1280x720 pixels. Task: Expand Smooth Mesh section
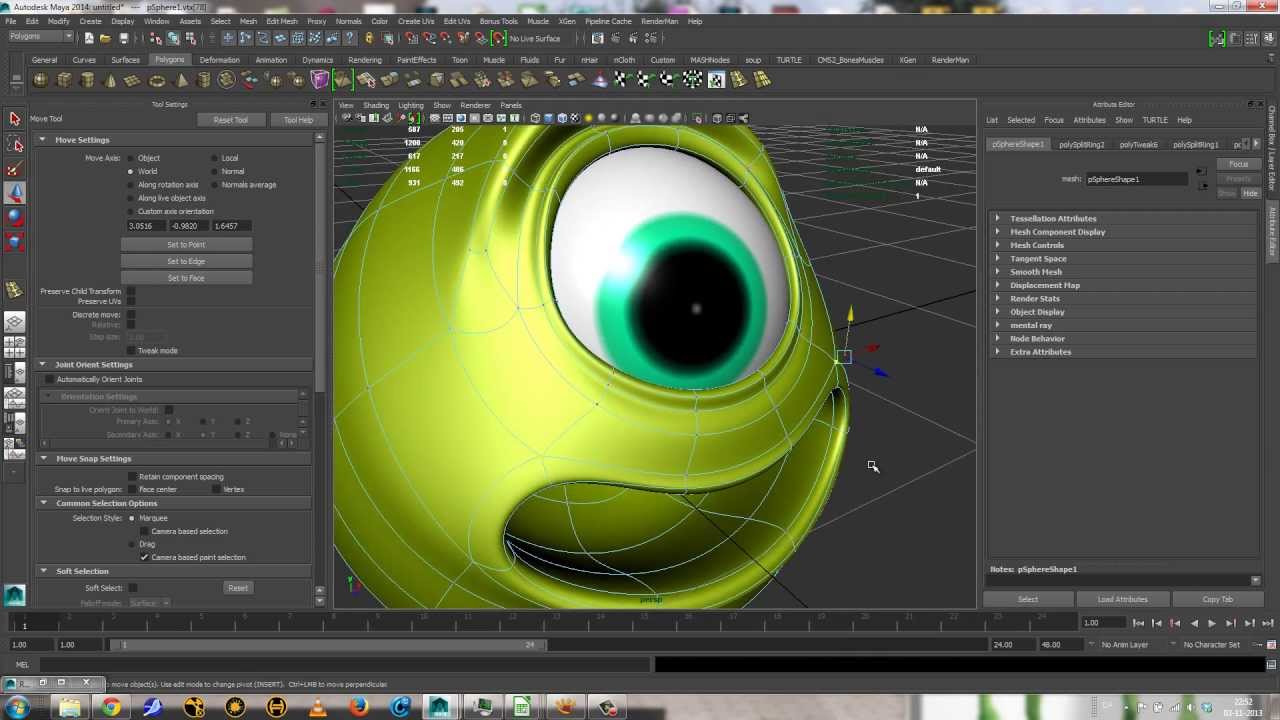pos(997,272)
